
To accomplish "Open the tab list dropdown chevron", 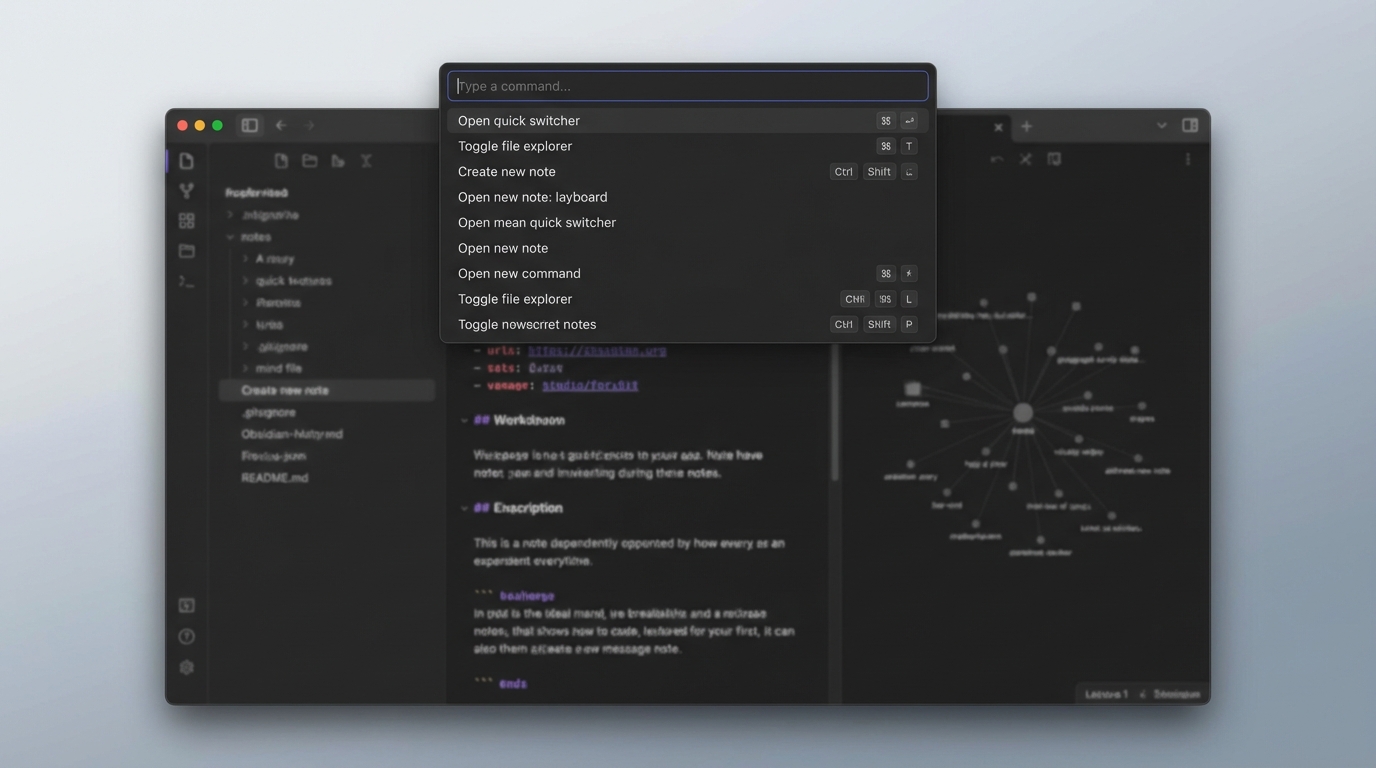I will pos(1161,126).
